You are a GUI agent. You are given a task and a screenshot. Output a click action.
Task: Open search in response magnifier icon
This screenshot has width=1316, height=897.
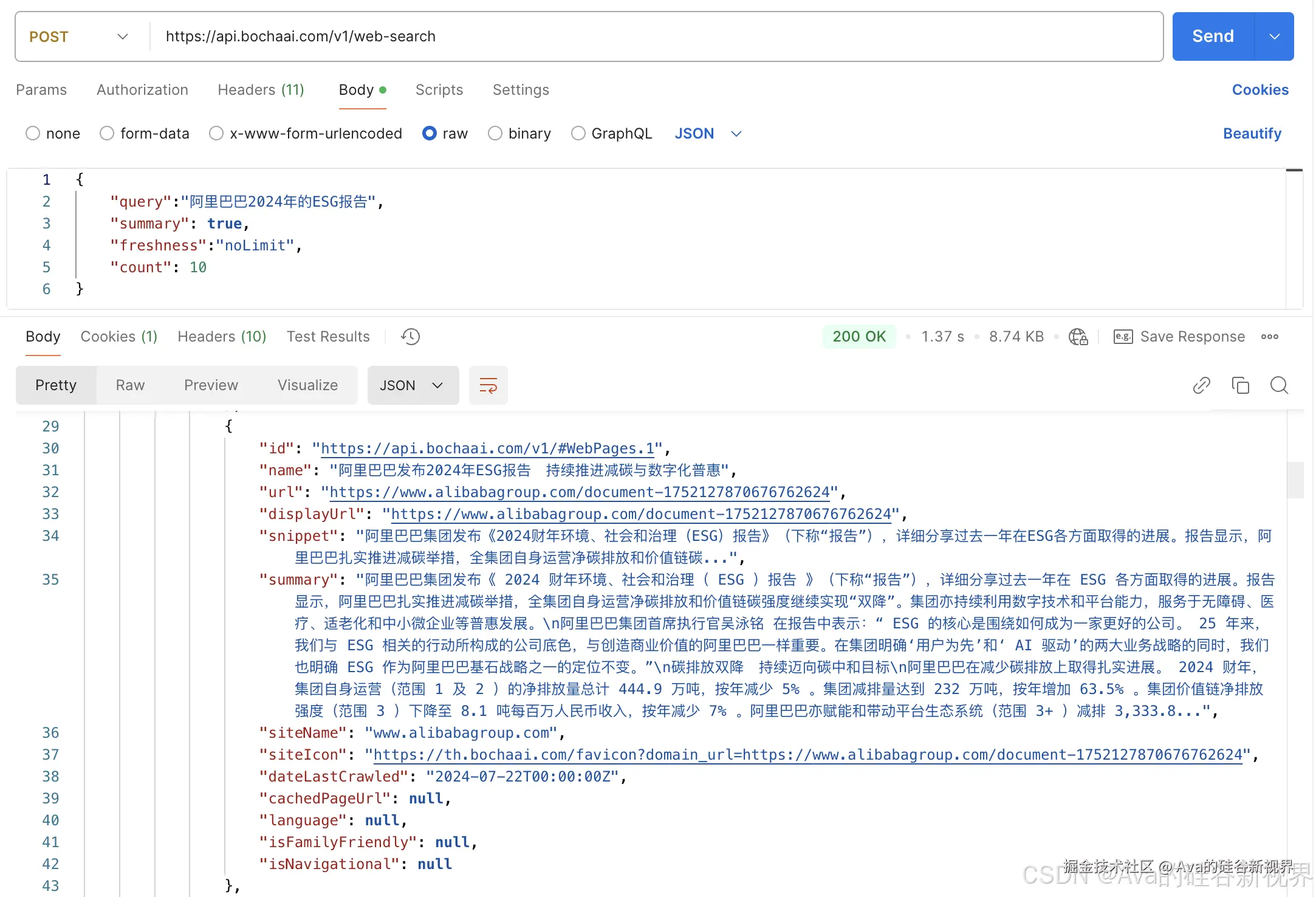pyautogui.click(x=1279, y=385)
